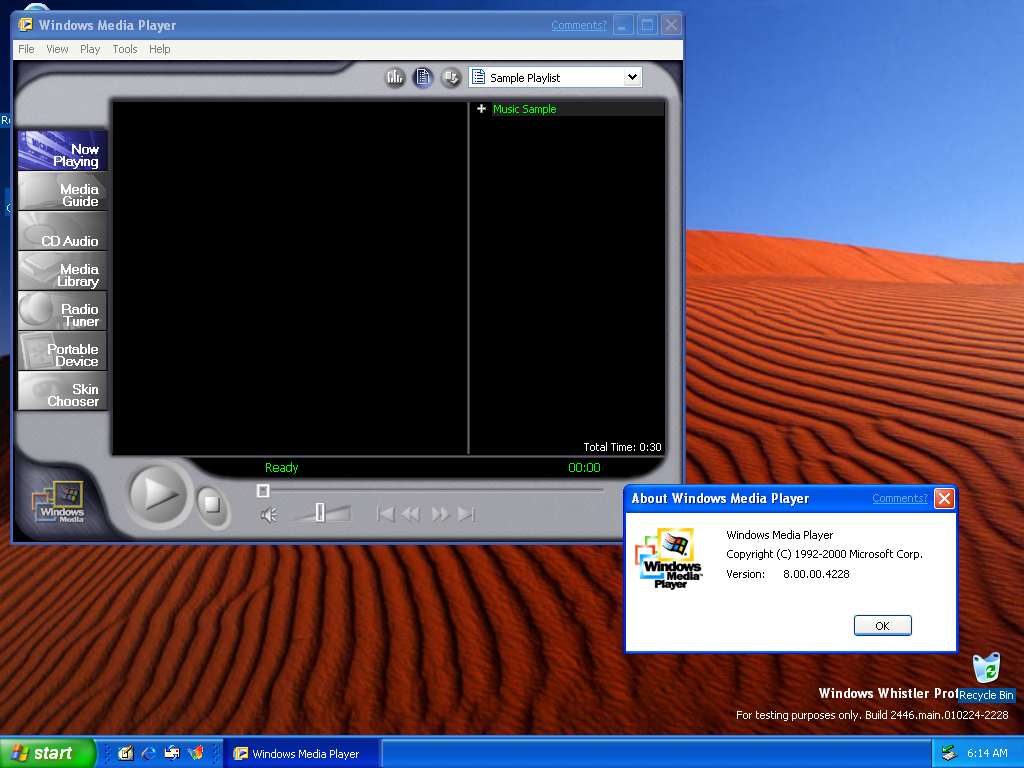
Task: Go to the Radio Tuner
Action: coord(63,314)
